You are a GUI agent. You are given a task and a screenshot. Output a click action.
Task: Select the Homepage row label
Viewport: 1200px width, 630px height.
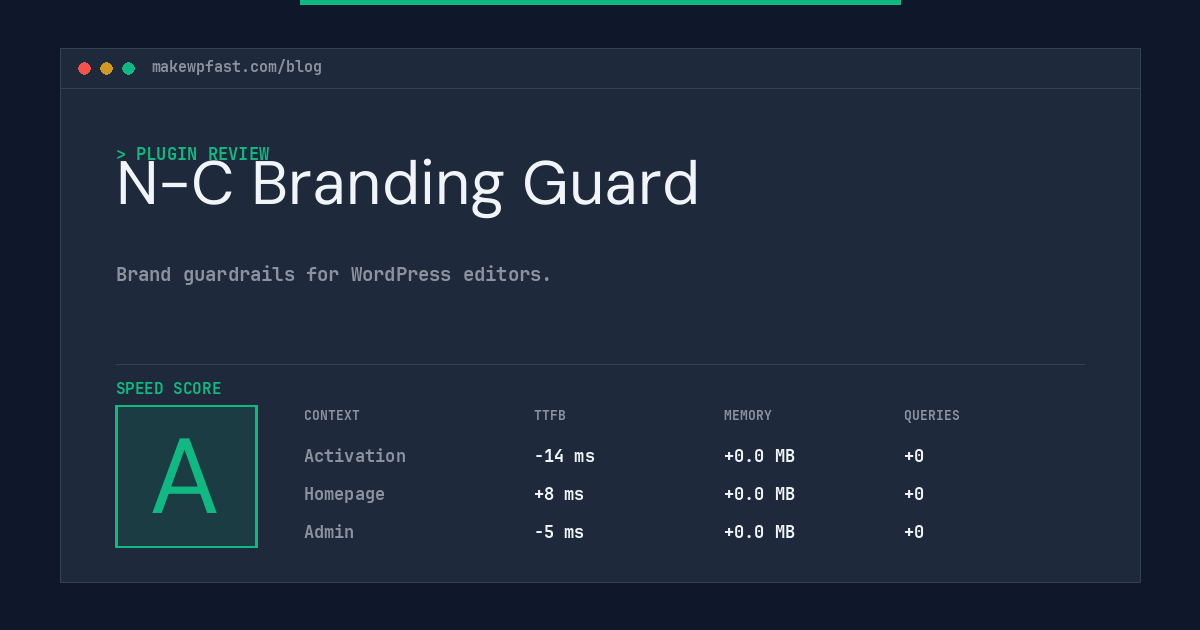point(344,494)
